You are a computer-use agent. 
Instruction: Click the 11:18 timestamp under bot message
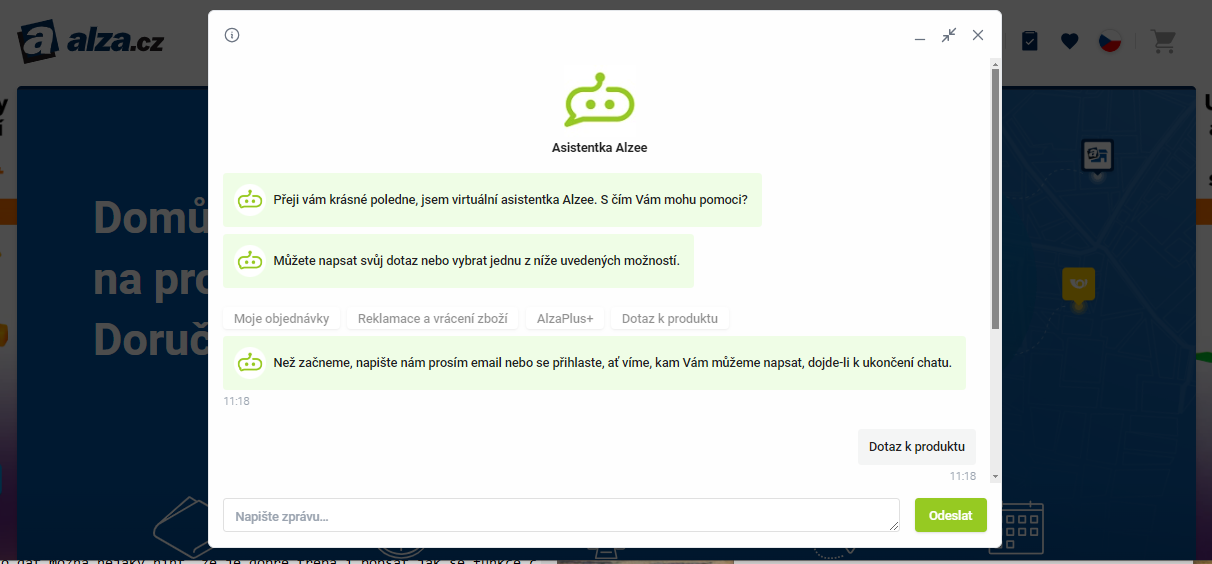(x=236, y=401)
